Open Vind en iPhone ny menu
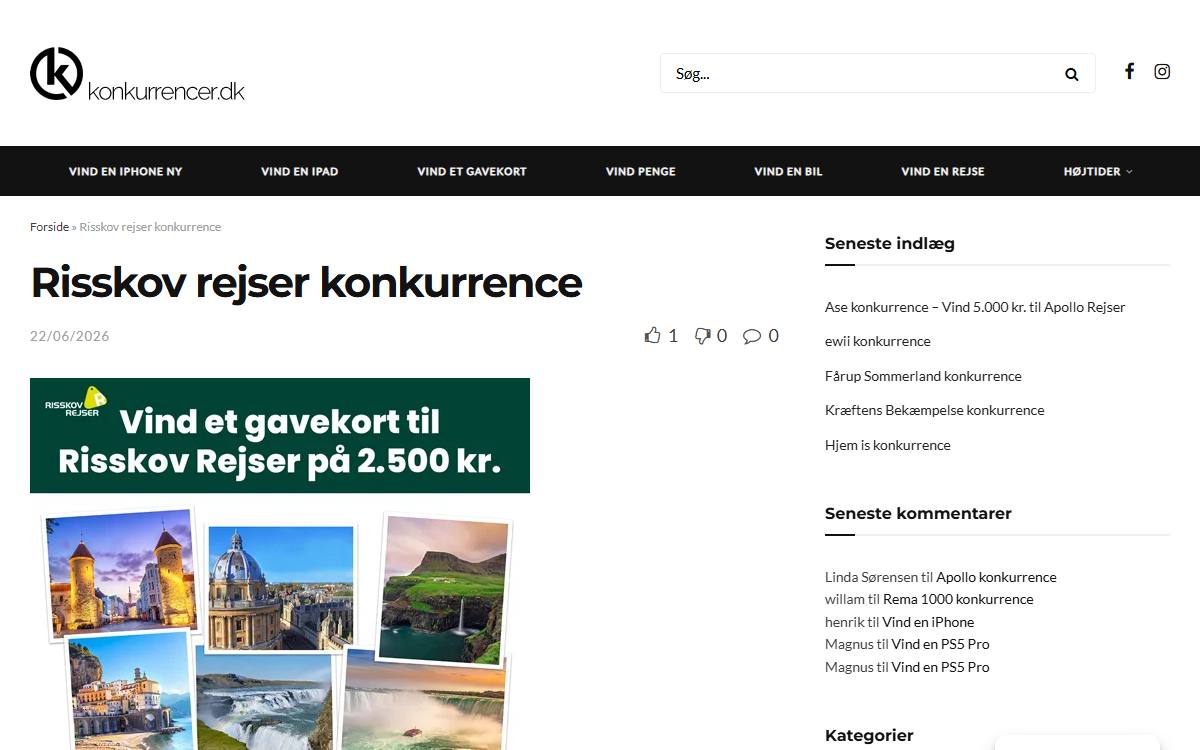 pos(125,171)
